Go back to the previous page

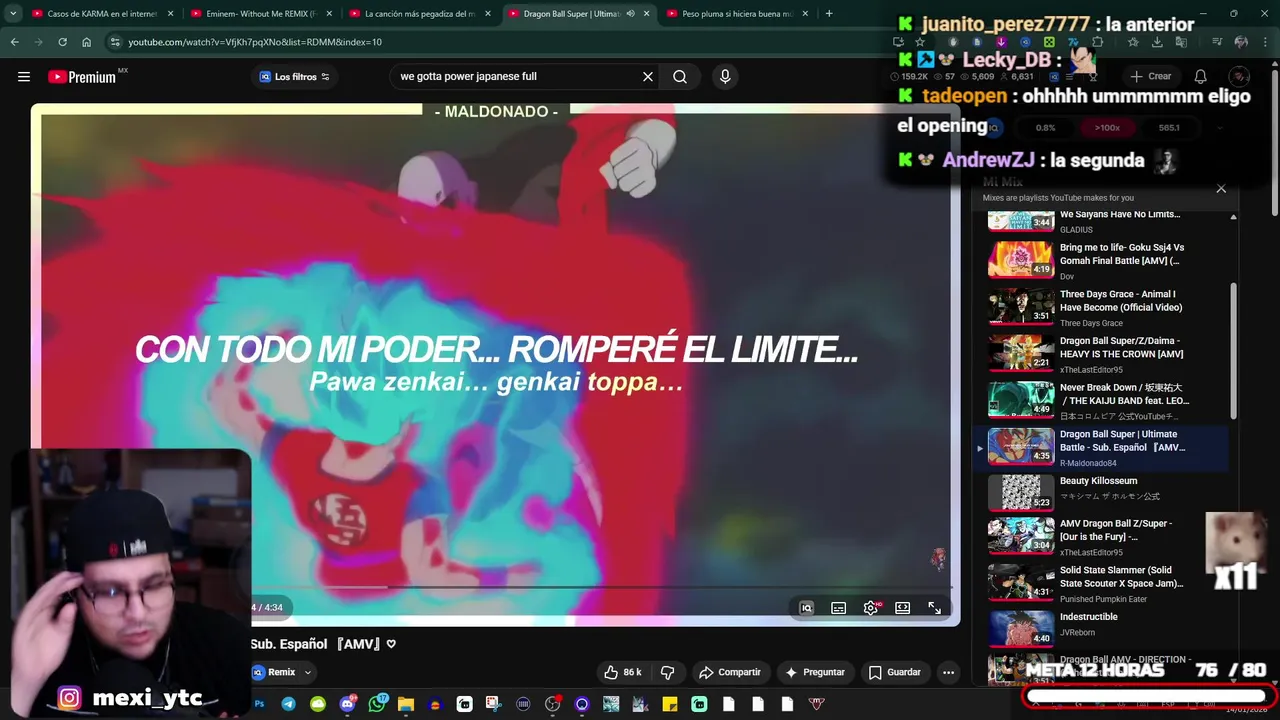(x=14, y=42)
